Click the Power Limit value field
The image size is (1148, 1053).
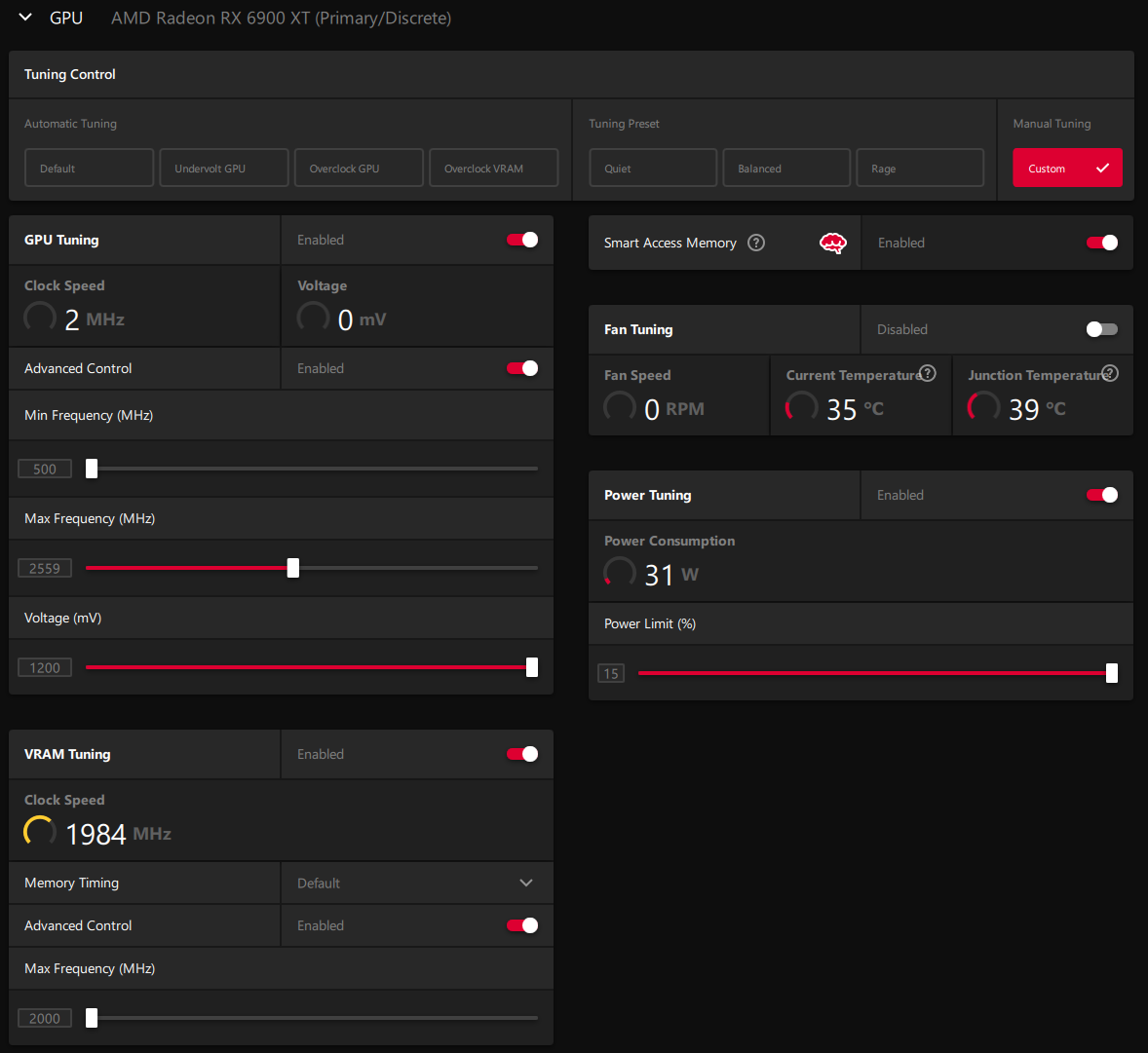point(611,673)
